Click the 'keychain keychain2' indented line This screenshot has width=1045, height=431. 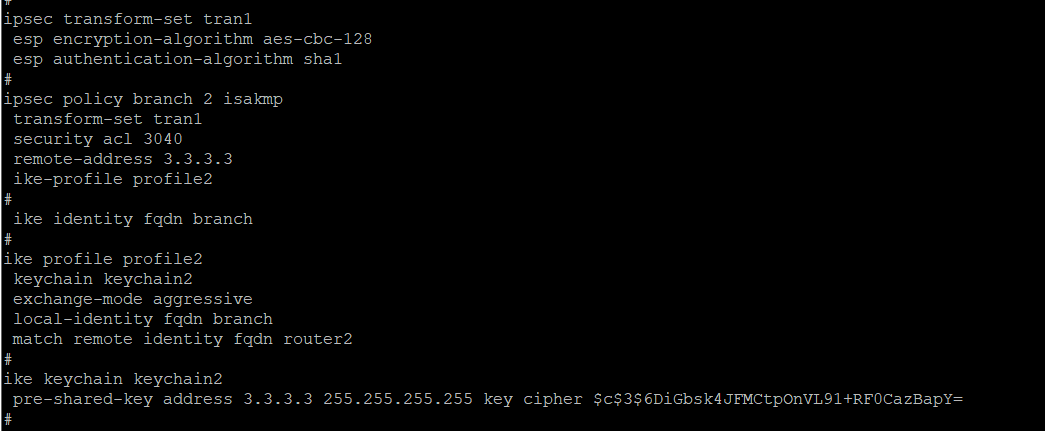click(102, 279)
